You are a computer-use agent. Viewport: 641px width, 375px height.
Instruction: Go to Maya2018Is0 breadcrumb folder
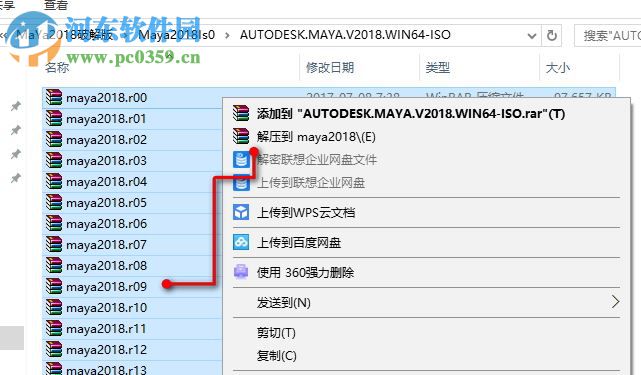[x=177, y=35]
